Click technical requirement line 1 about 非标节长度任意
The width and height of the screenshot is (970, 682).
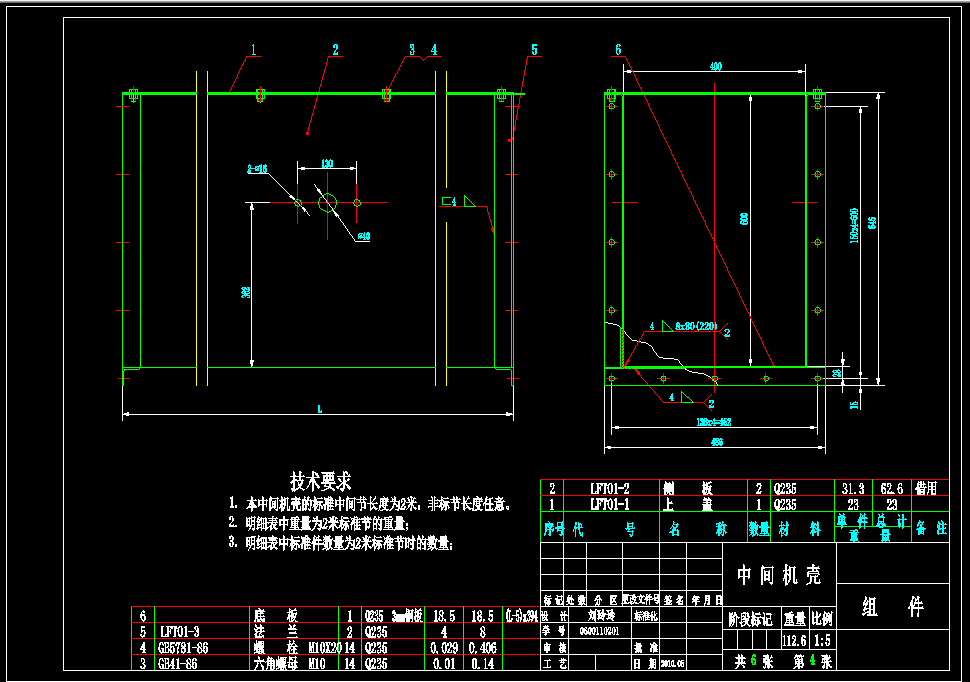(370, 504)
